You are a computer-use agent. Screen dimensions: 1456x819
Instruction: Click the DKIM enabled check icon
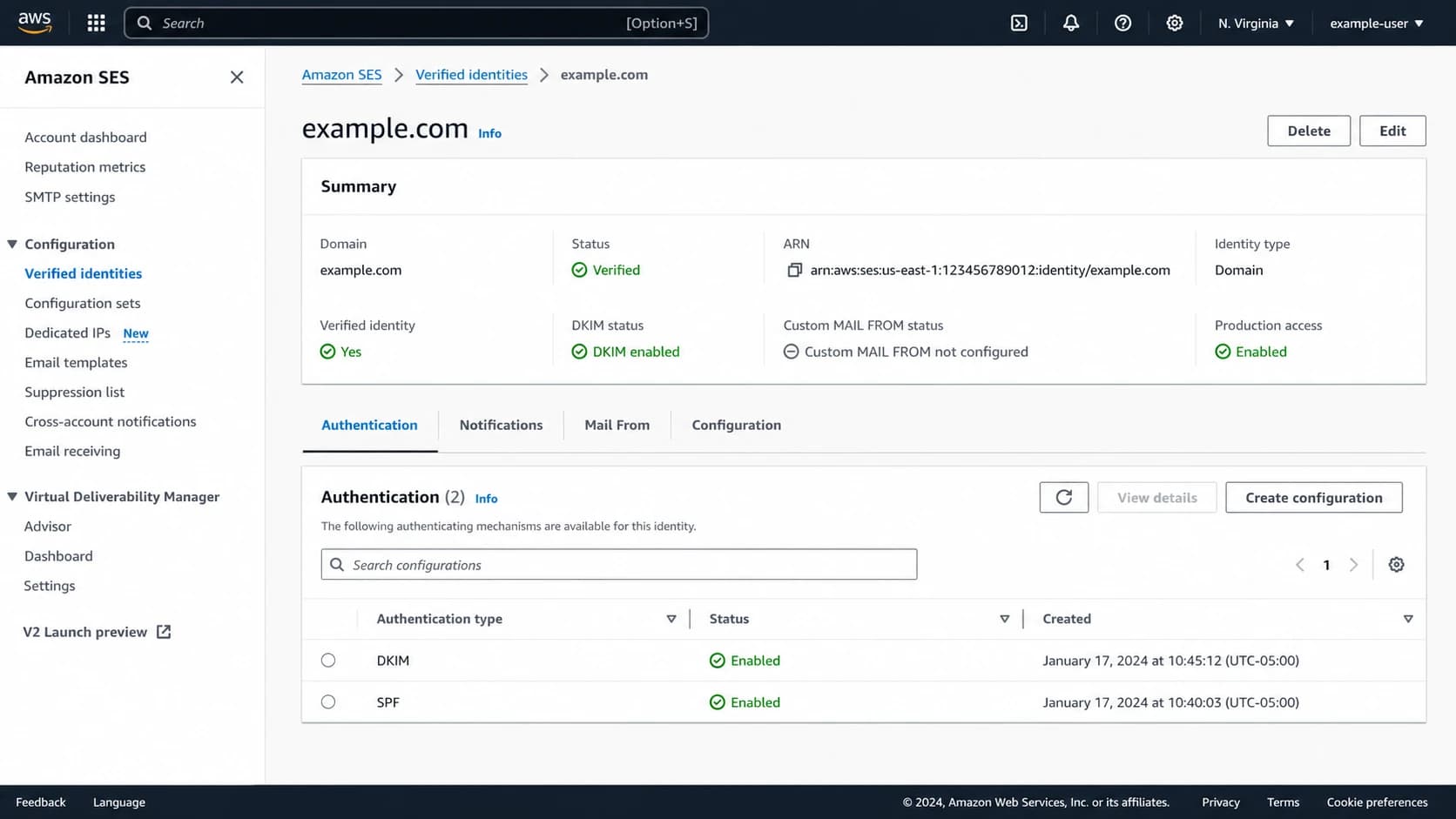coord(579,352)
